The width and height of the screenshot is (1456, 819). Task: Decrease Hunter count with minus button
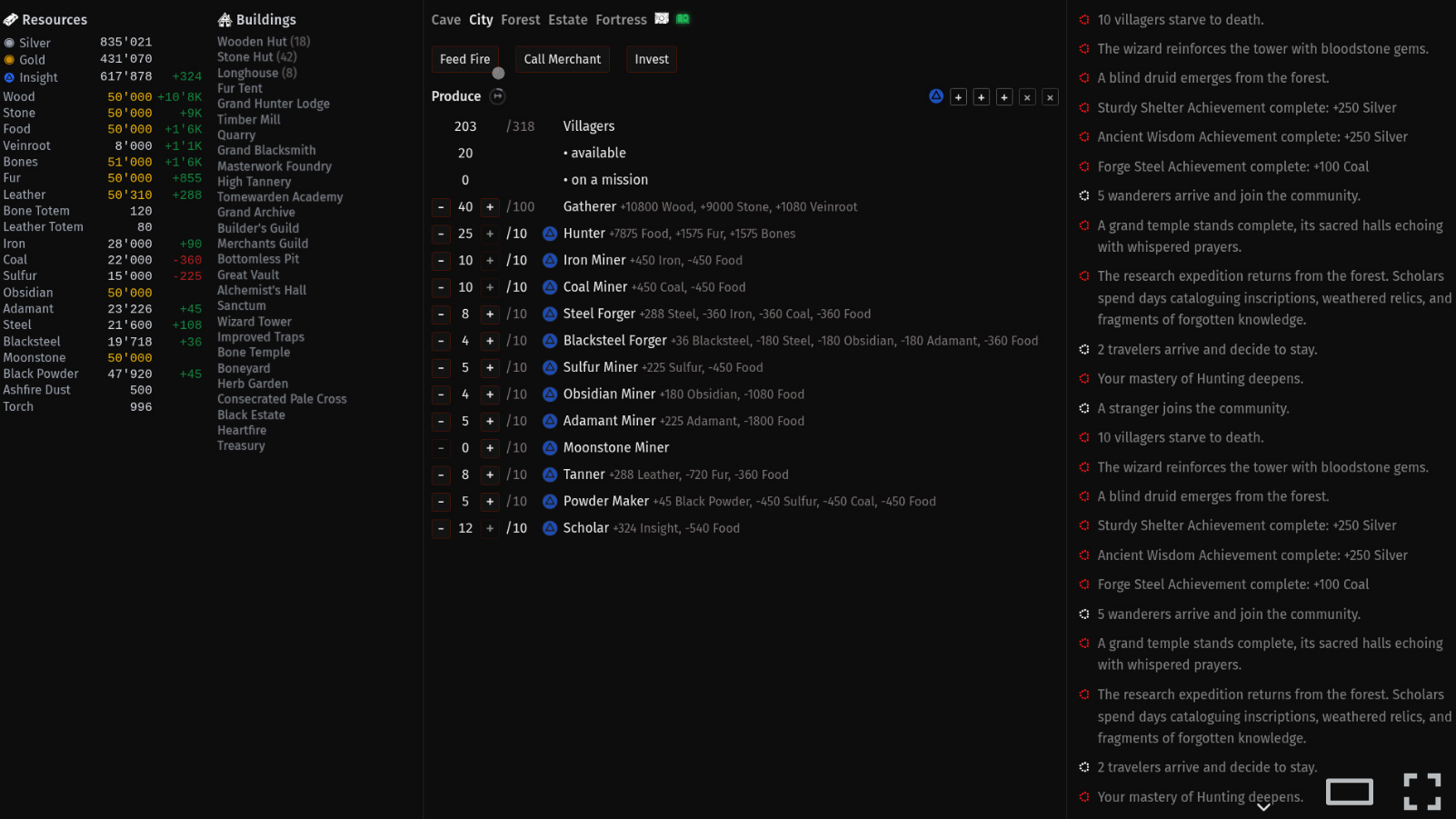441,234
